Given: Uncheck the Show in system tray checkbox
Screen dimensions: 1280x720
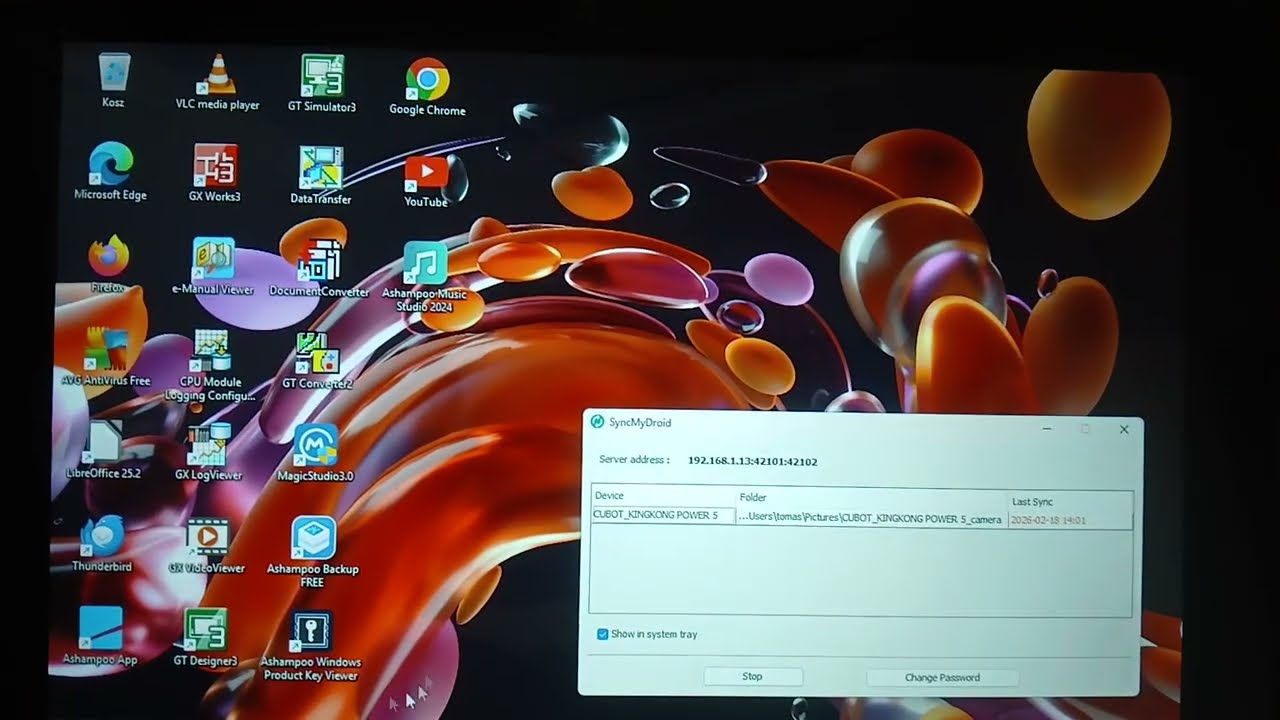Looking at the screenshot, I should (602, 634).
